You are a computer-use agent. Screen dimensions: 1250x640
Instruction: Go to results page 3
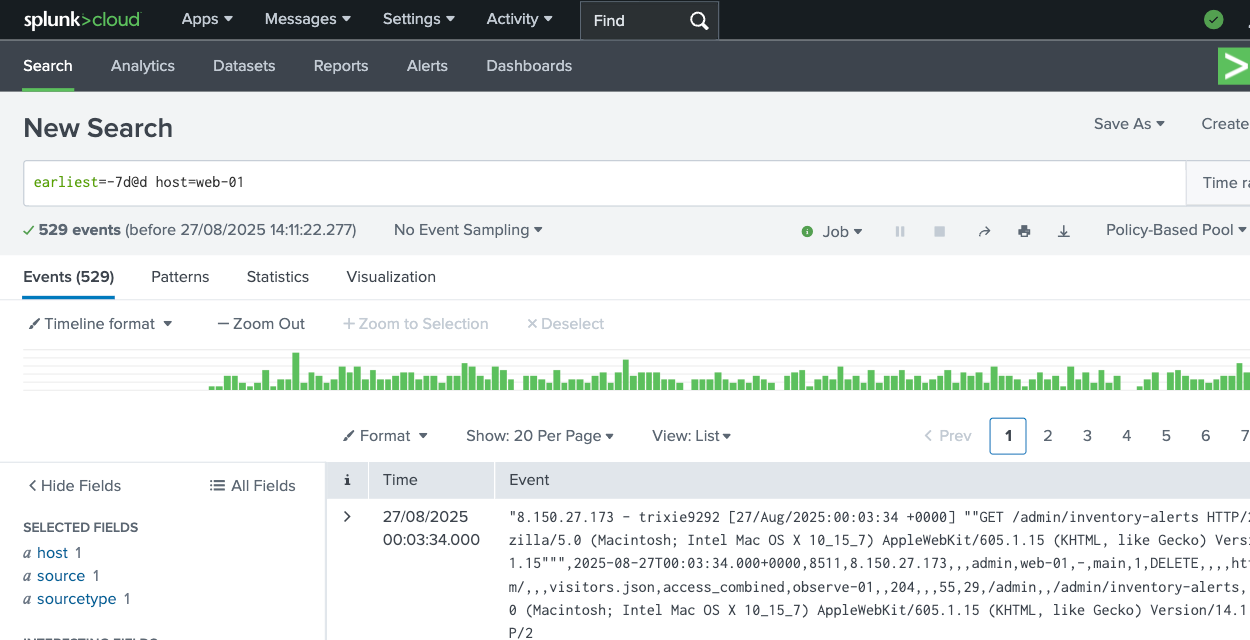[x=1087, y=436]
